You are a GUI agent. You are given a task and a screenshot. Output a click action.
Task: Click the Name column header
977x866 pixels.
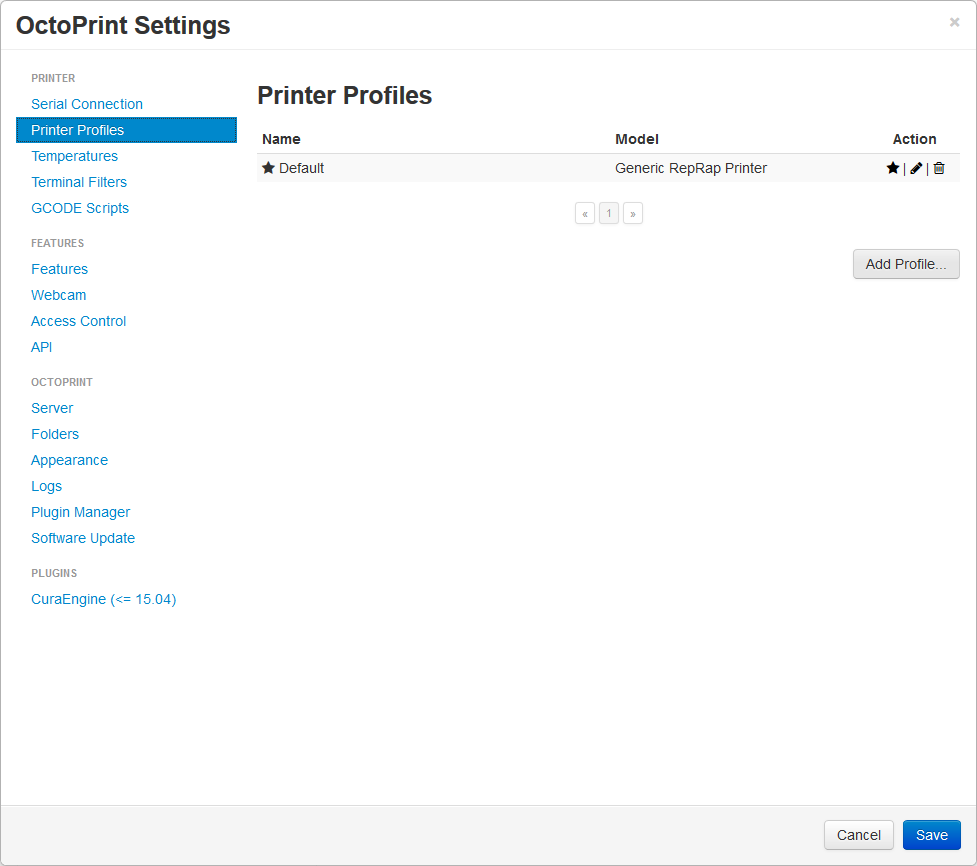click(281, 140)
